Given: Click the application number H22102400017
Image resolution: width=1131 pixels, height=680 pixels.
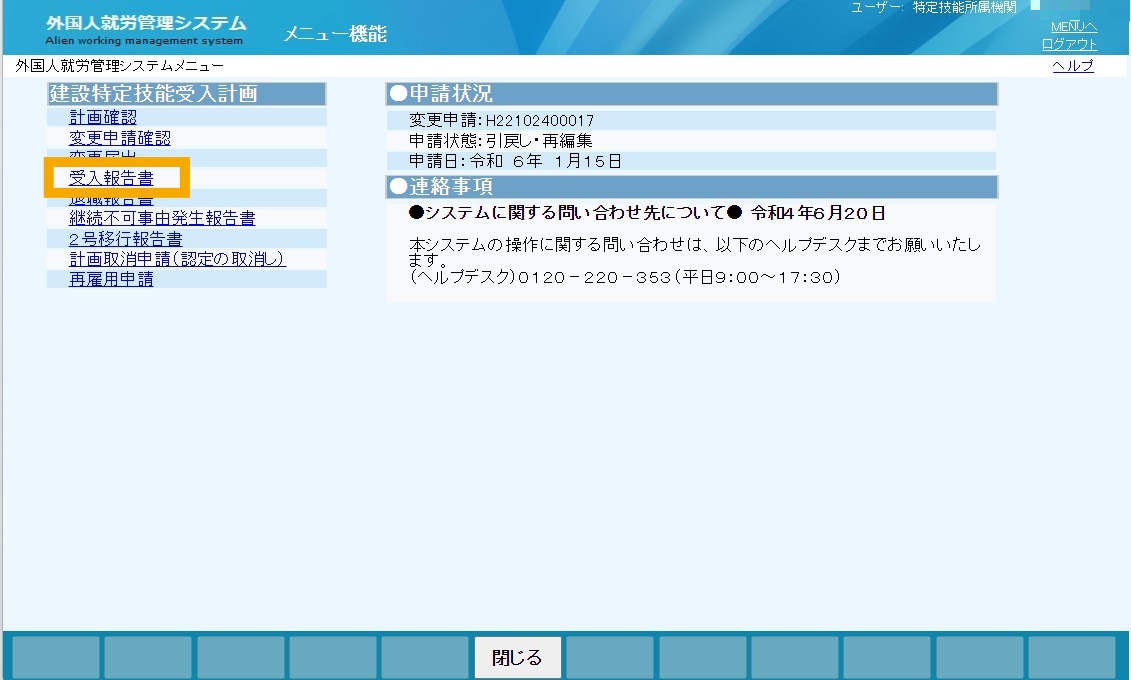Looking at the screenshot, I should (x=540, y=120).
